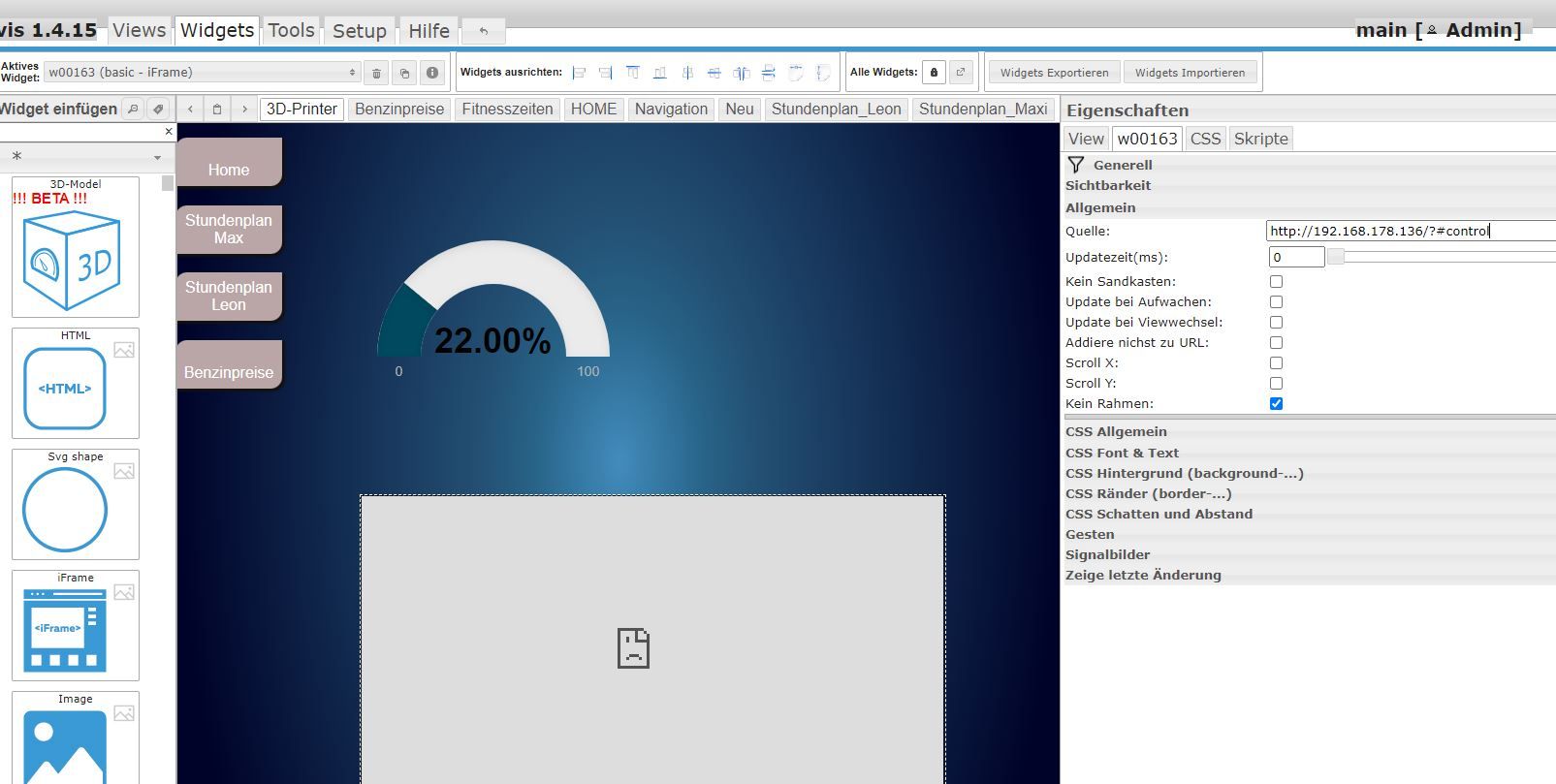Expand CSS Ränder (border-...) section

pos(1309,493)
